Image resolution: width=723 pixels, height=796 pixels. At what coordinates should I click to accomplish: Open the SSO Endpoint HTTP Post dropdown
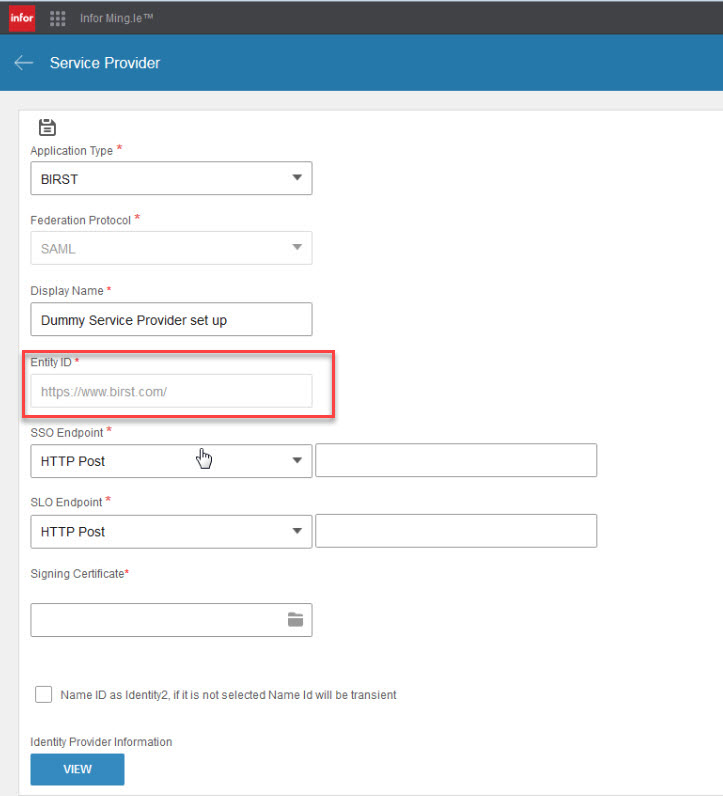pos(171,461)
